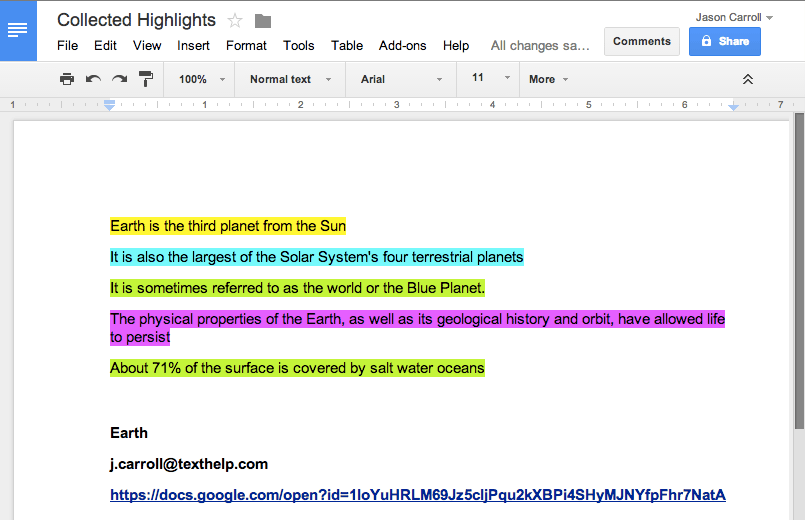Viewport: 805px width, 520px height.
Task: Expand the Normal text style dropdown
Action: click(x=290, y=79)
